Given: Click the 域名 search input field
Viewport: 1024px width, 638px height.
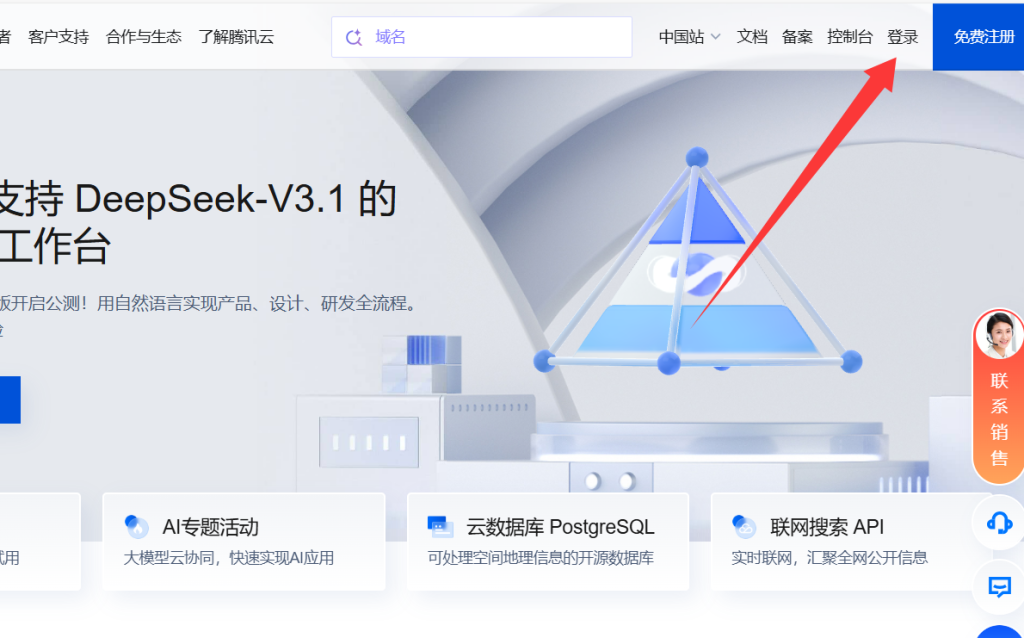Looking at the screenshot, I should (x=481, y=37).
